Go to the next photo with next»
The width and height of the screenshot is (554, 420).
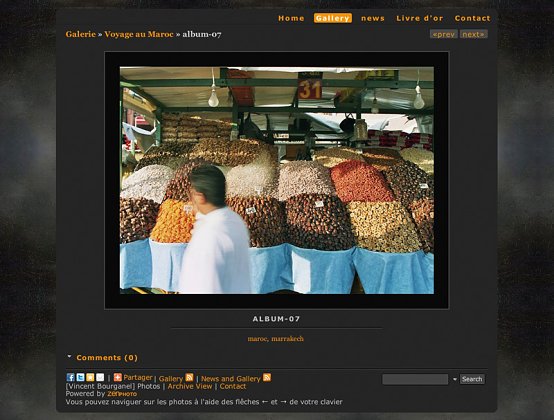(x=473, y=34)
